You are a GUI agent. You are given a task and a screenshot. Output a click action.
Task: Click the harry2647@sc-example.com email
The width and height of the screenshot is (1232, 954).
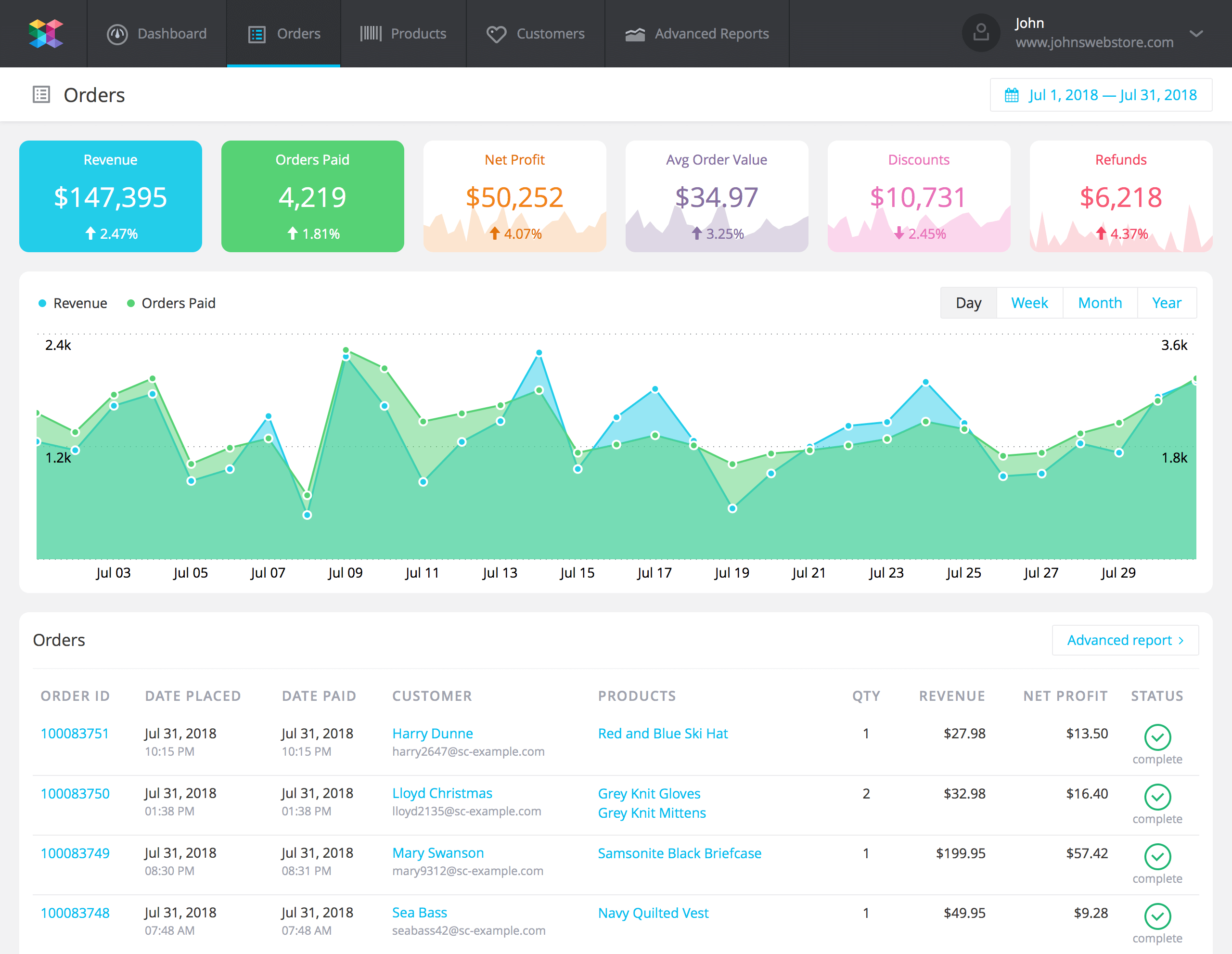(468, 751)
